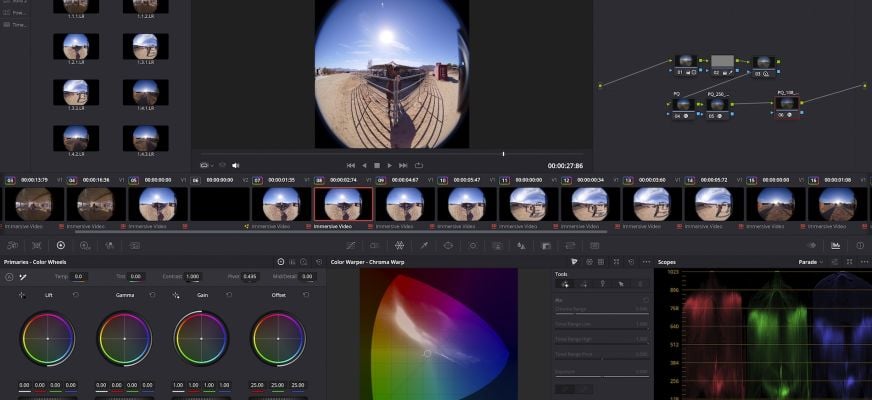Jump to the next clip

point(403,165)
